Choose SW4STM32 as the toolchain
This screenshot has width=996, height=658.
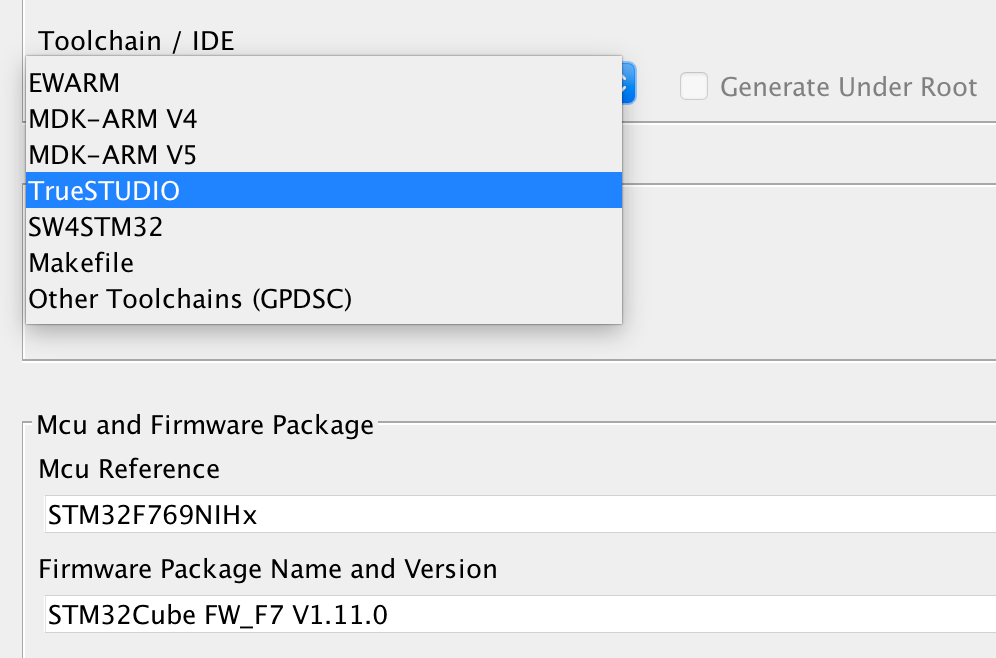point(324,226)
